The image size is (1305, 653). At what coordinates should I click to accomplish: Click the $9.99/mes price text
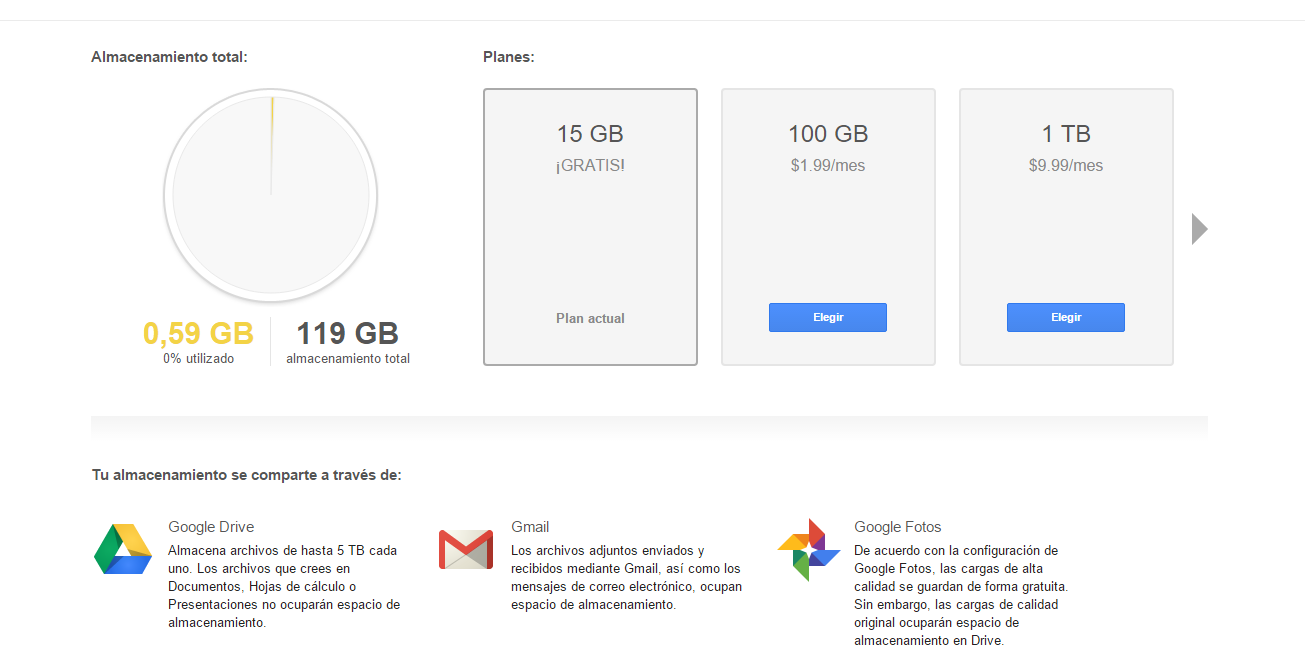(1065, 166)
